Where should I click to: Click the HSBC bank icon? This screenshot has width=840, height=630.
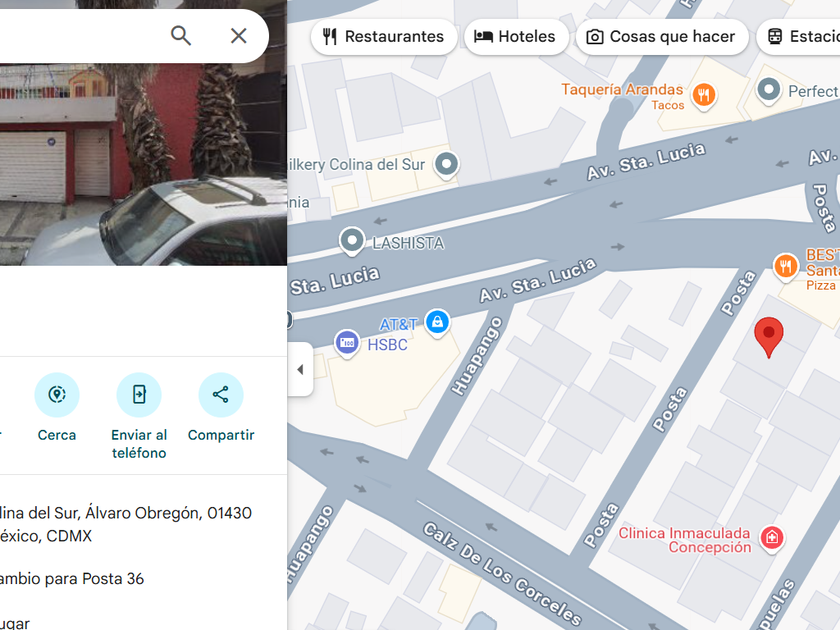[x=347, y=343]
